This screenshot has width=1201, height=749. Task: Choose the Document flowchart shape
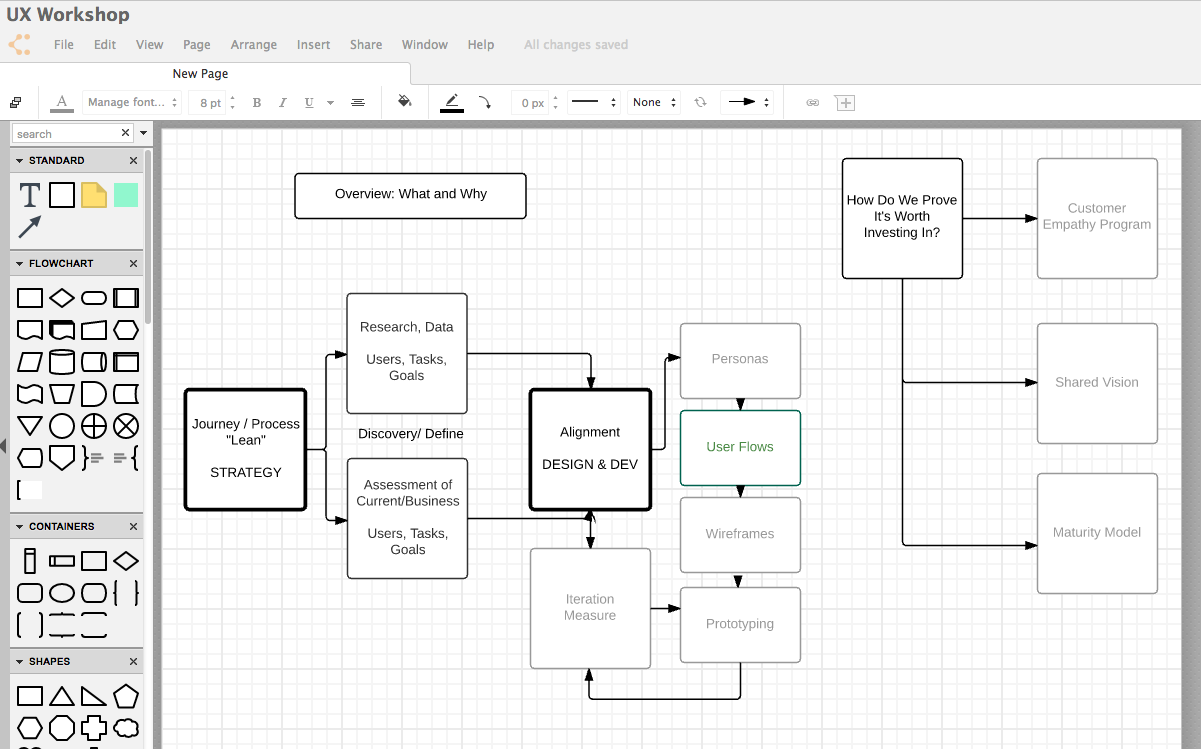tap(30, 330)
